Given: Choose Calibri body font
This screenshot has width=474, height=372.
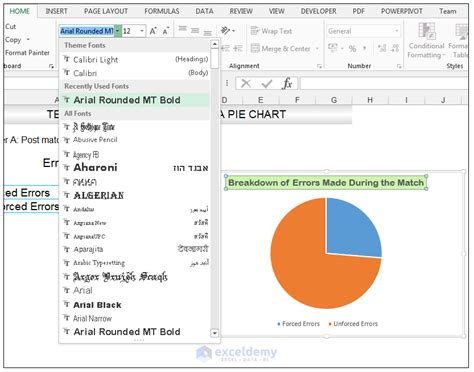Looking at the screenshot, I should click(135, 73).
